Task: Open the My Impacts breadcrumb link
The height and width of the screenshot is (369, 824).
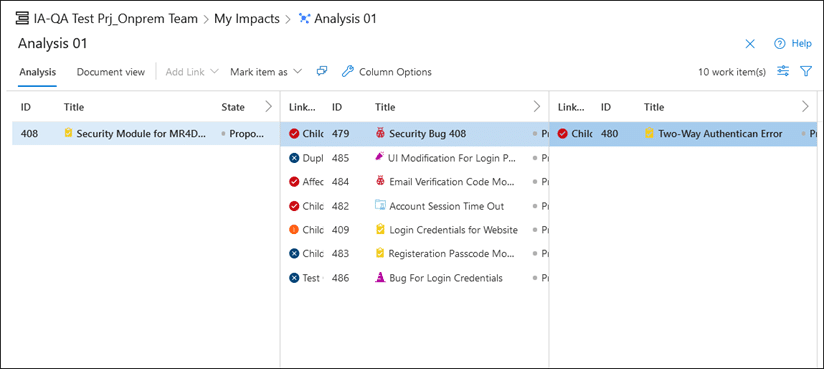Action: click(247, 18)
